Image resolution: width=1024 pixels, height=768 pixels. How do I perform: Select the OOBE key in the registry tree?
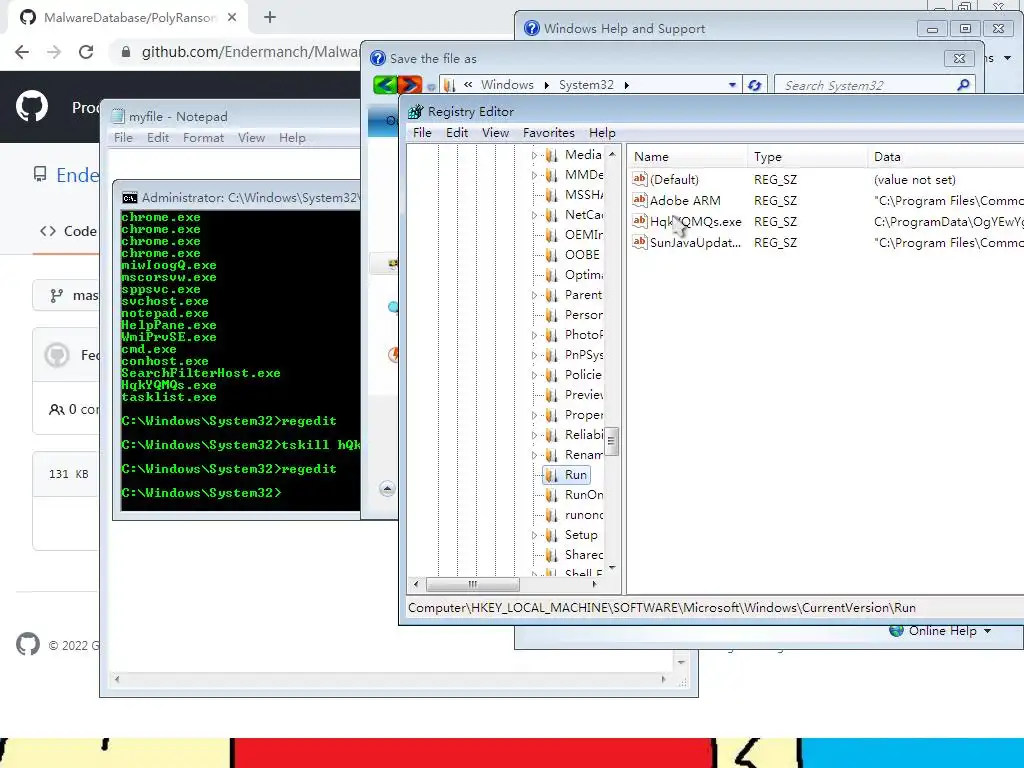click(x=582, y=255)
